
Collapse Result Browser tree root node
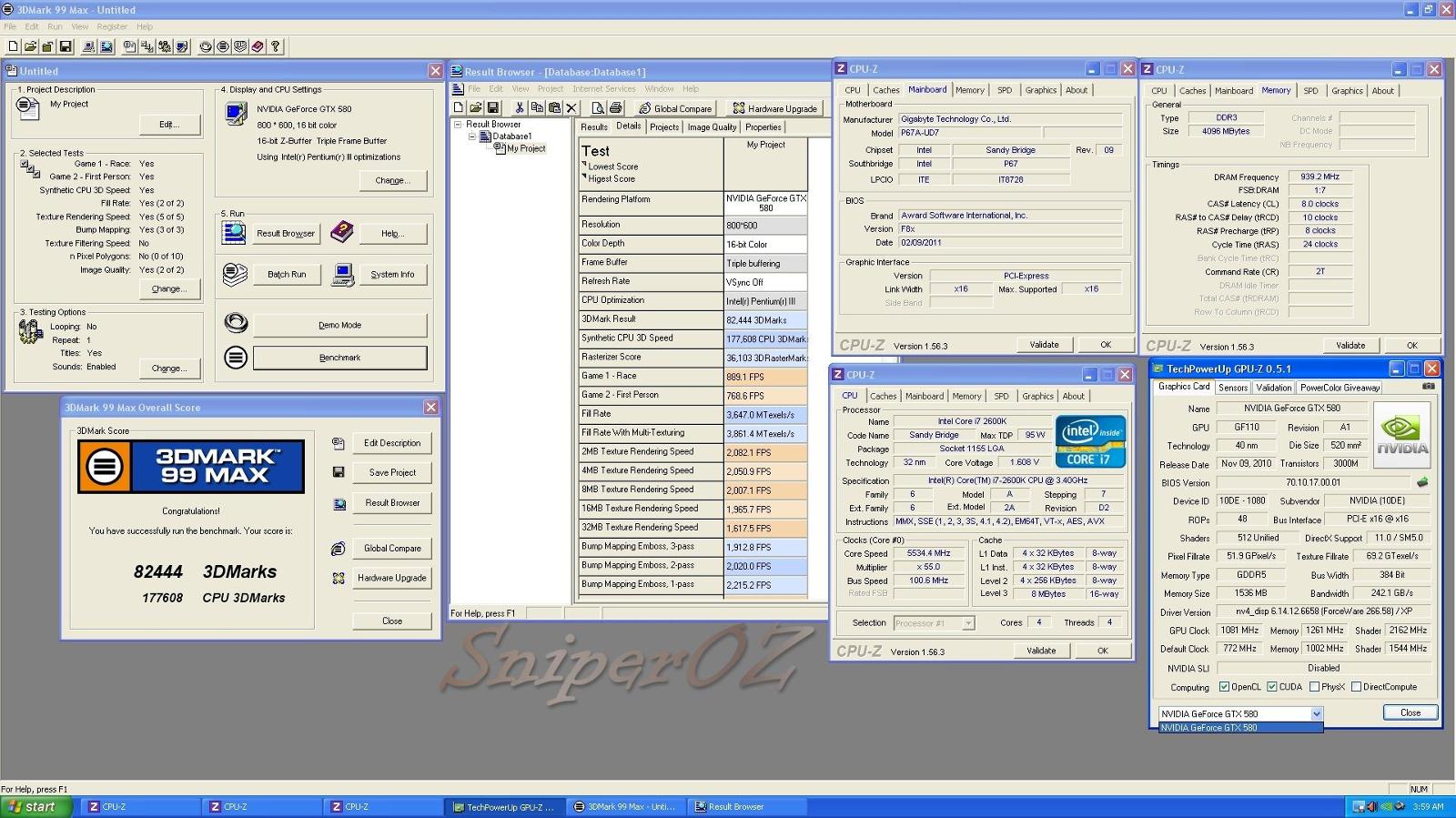tap(458, 125)
